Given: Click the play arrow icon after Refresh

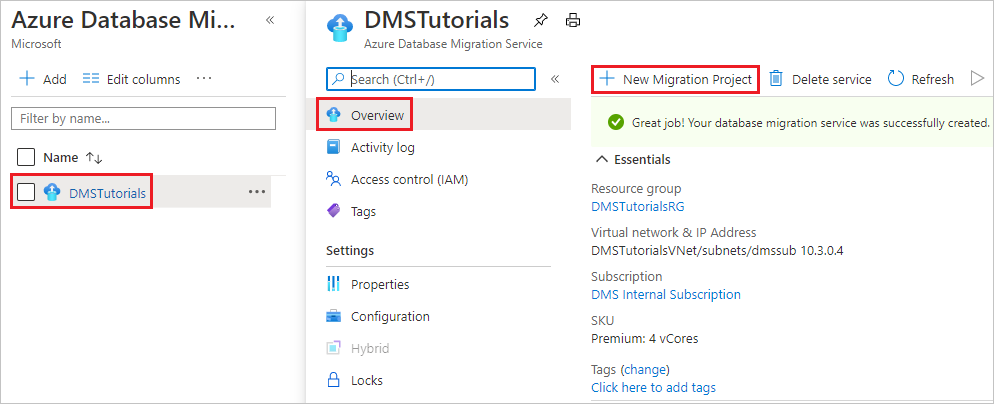Looking at the screenshot, I should [x=977, y=79].
